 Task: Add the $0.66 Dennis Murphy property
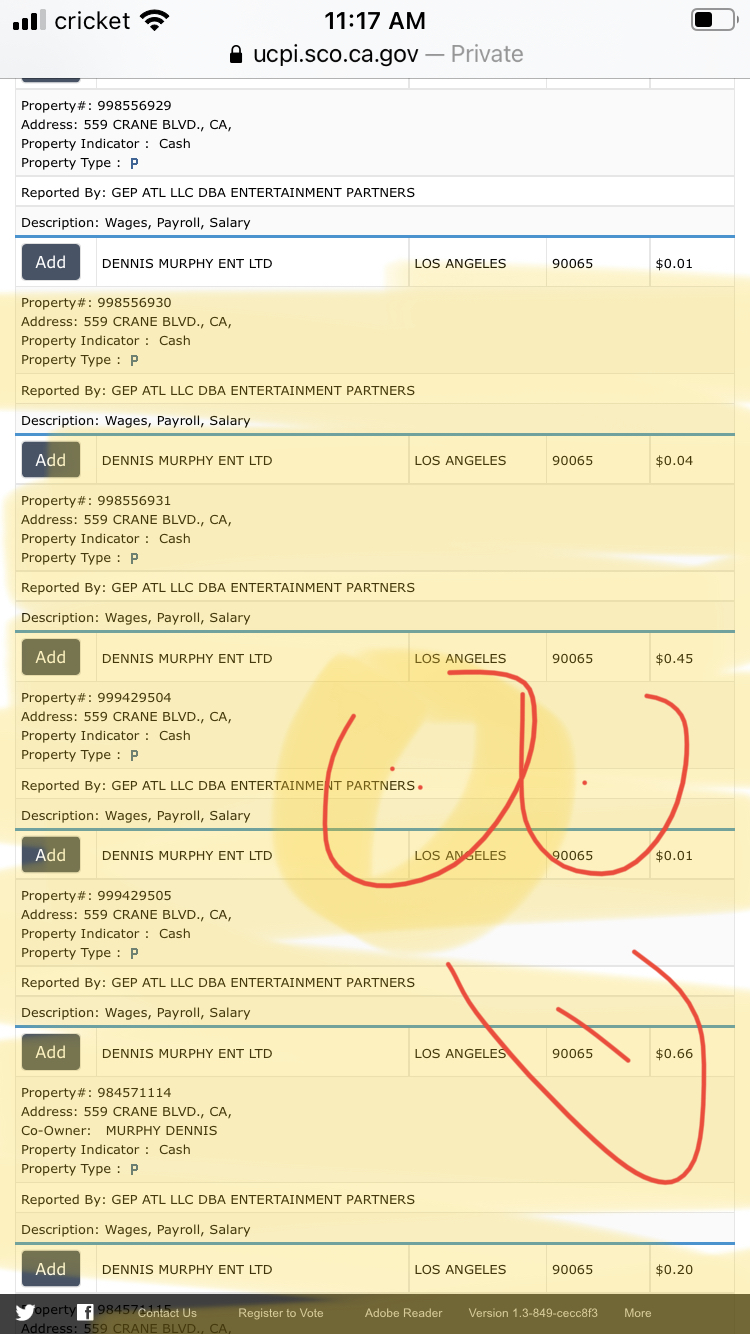tap(51, 1052)
